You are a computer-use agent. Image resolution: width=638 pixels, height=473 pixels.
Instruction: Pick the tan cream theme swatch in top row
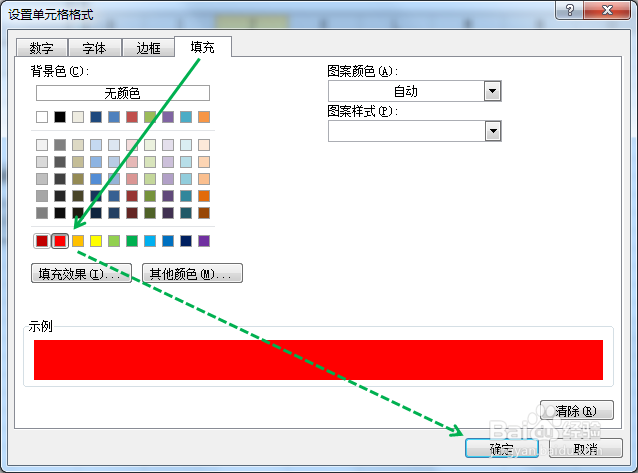(78, 117)
